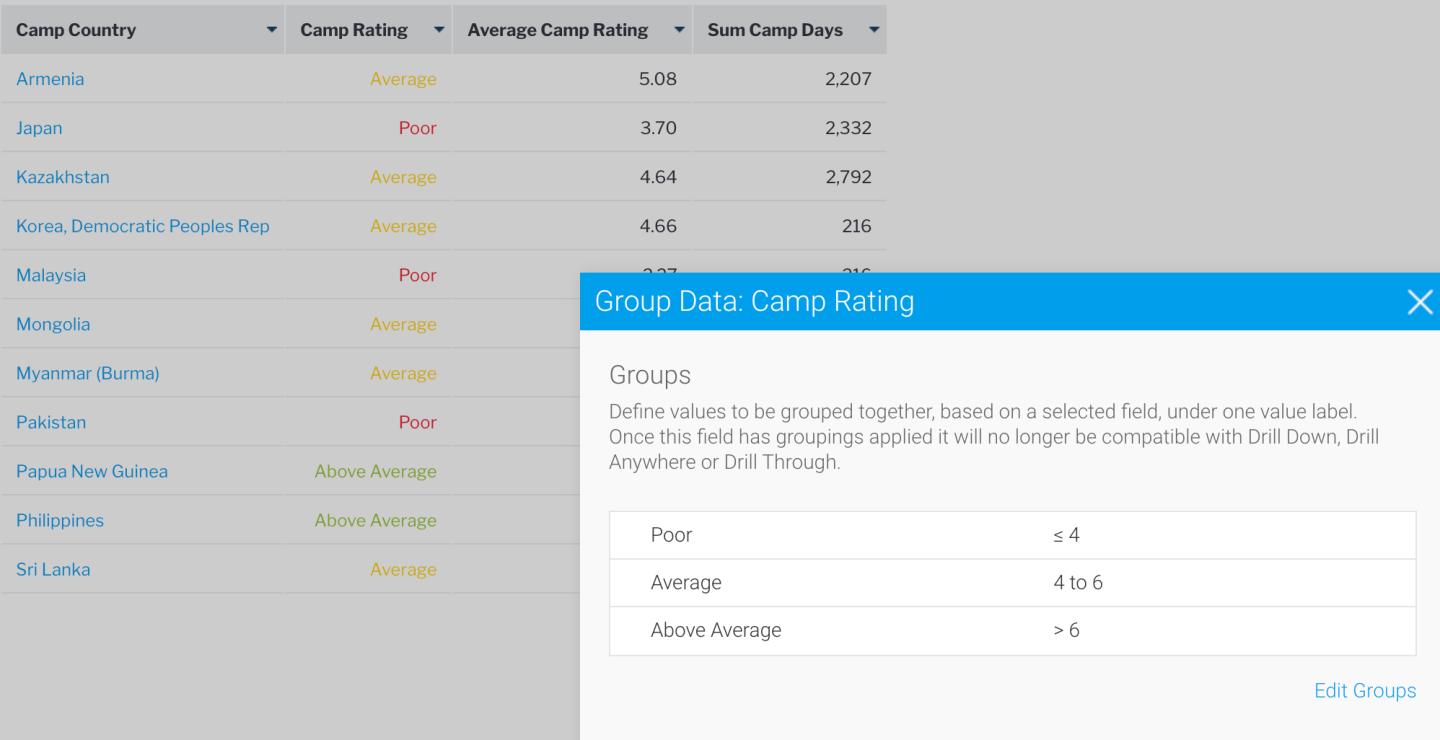Select the Pakistan country link
The width and height of the screenshot is (1440, 740).
[51, 422]
